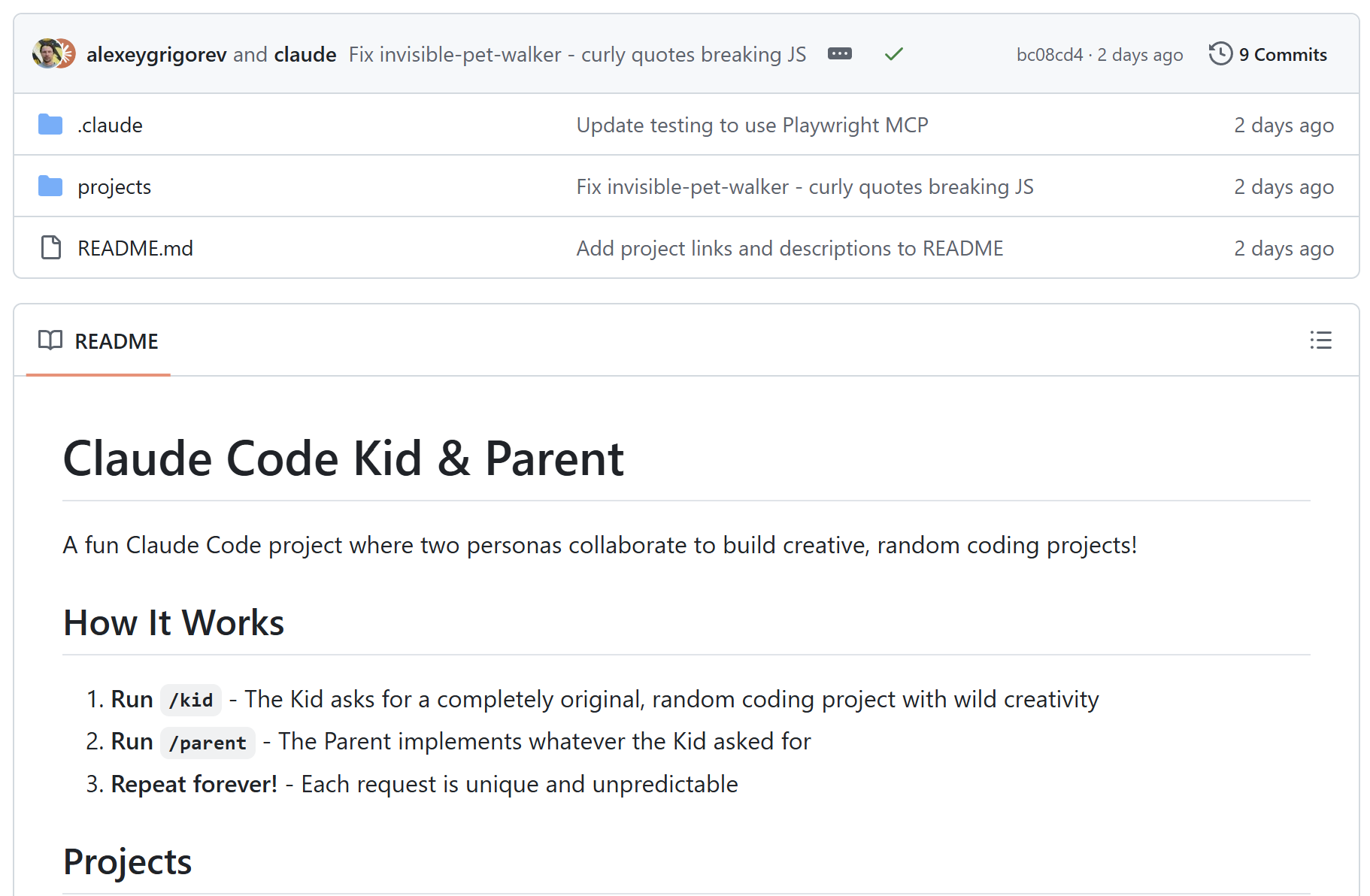This screenshot has height=896, width=1370.
Task: Open commit history clock icon
Action: tap(1220, 54)
